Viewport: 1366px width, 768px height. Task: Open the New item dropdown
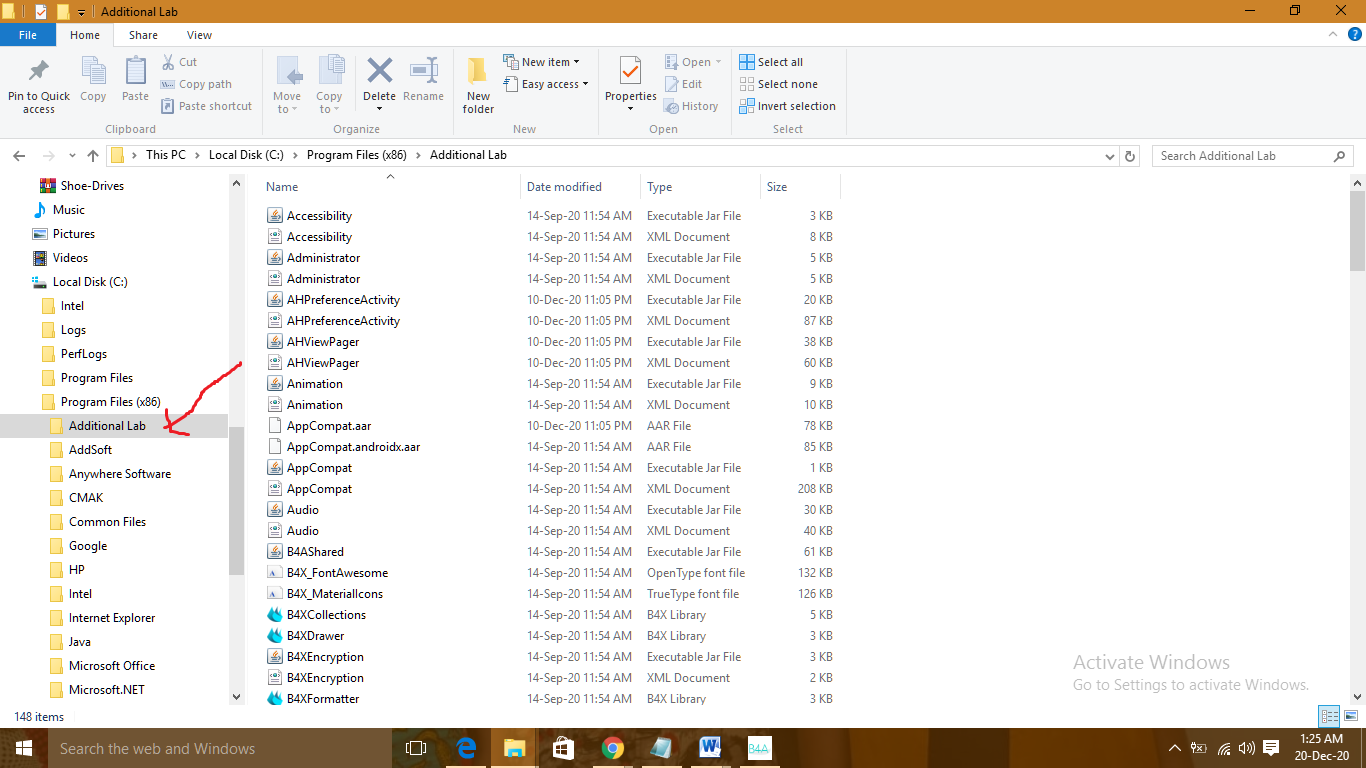pyautogui.click(x=541, y=62)
